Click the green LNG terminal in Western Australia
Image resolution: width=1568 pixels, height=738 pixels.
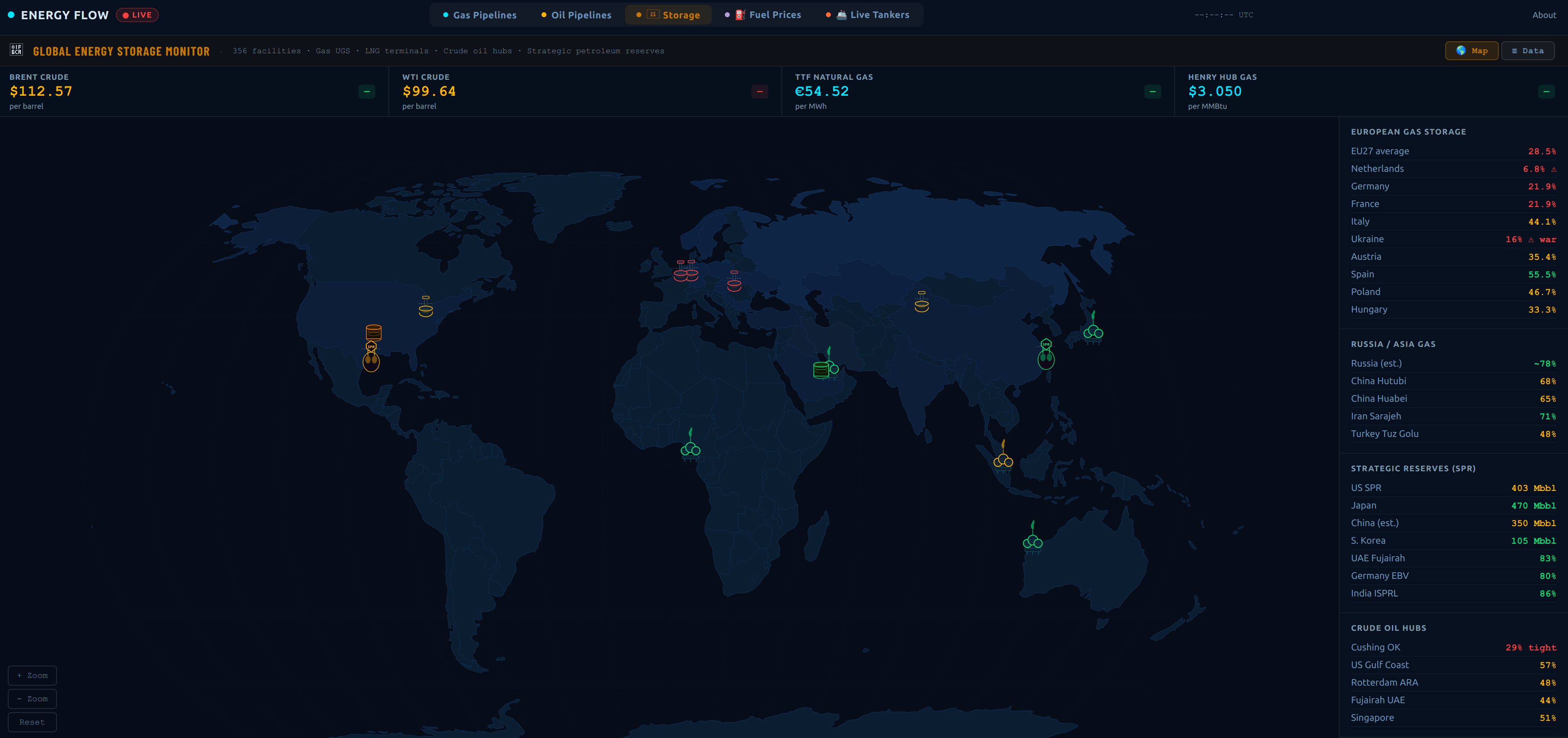tap(1032, 540)
